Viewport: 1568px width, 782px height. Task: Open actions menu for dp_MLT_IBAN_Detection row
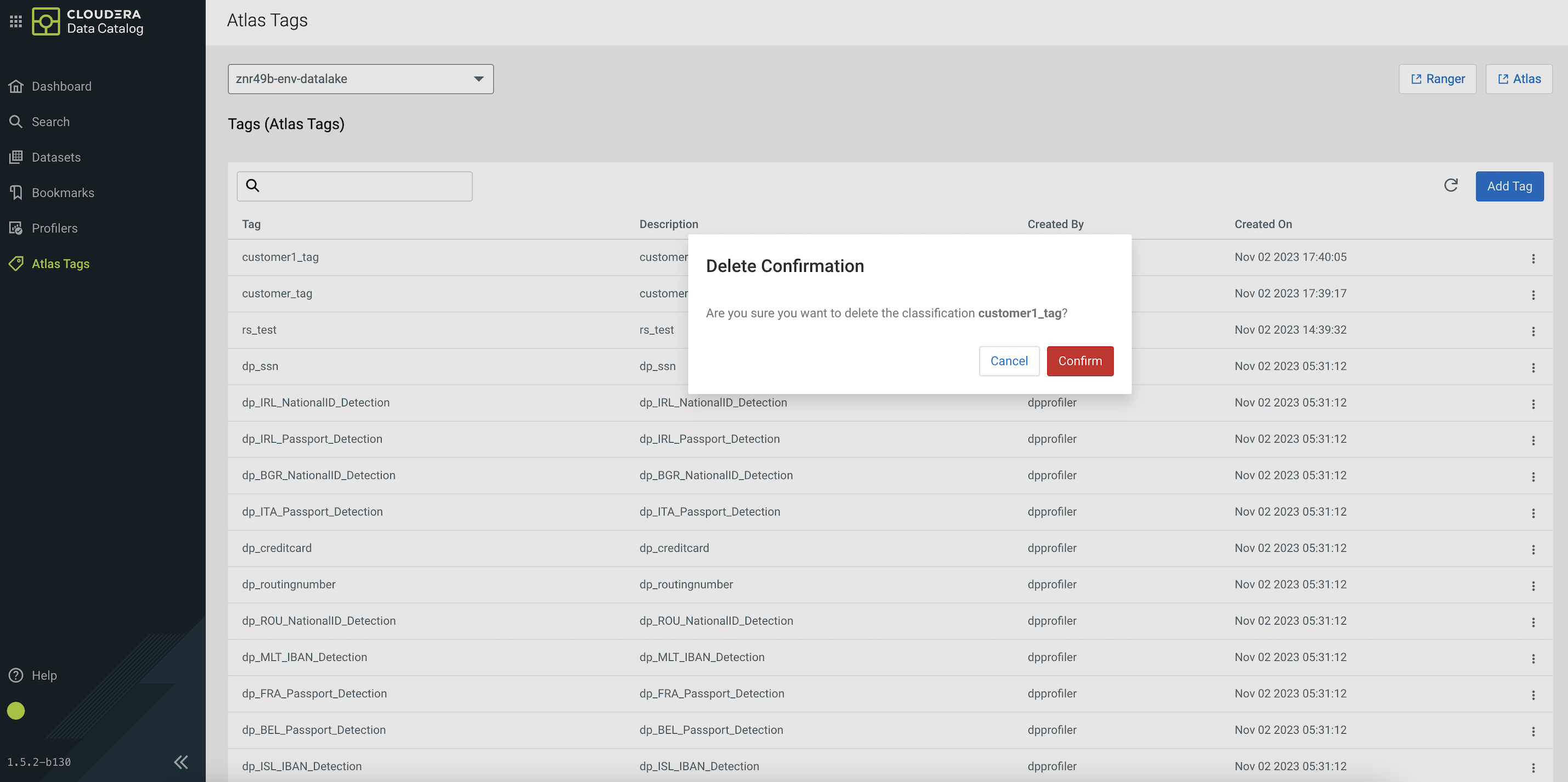tap(1533, 658)
